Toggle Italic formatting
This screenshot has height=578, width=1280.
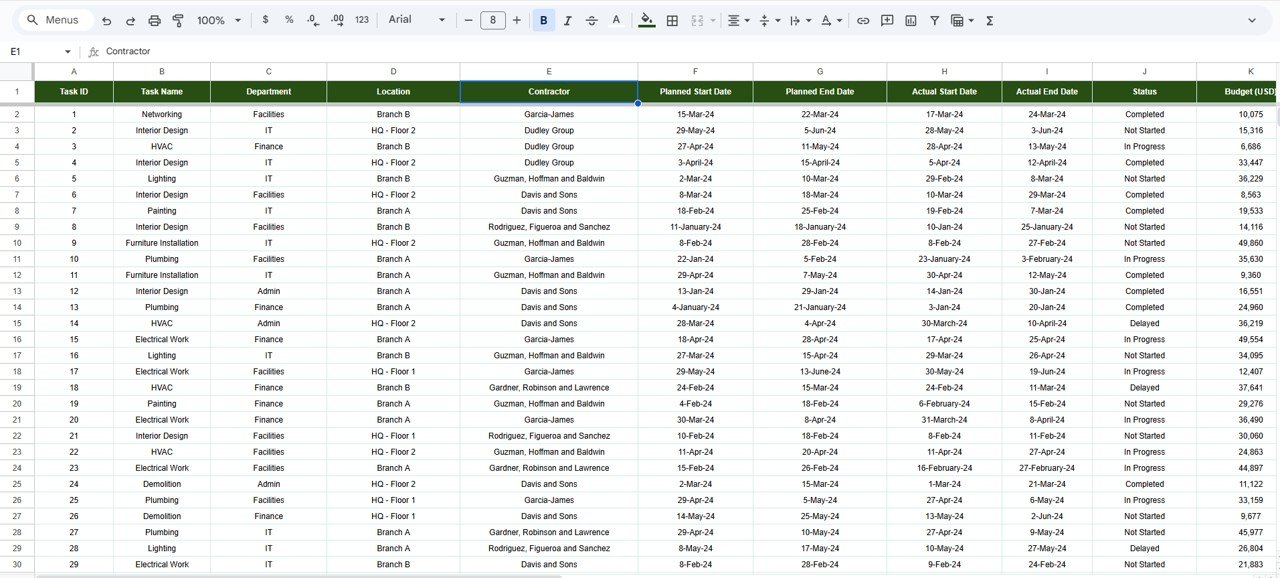point(567,20)
